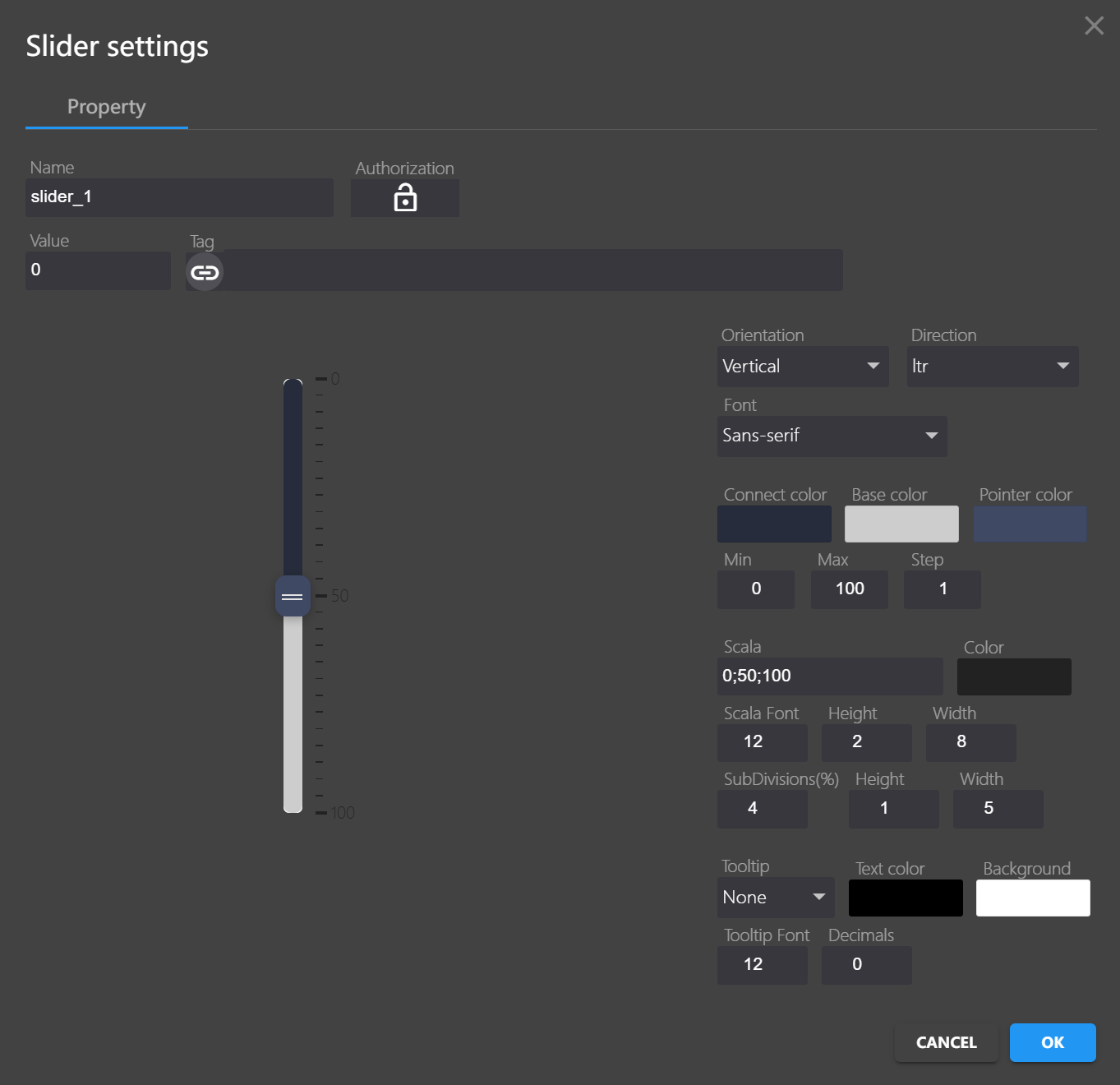This screenshot has height=1085, width=1120.
Task: Click the Step value field
Action: (x=943, y=589)
